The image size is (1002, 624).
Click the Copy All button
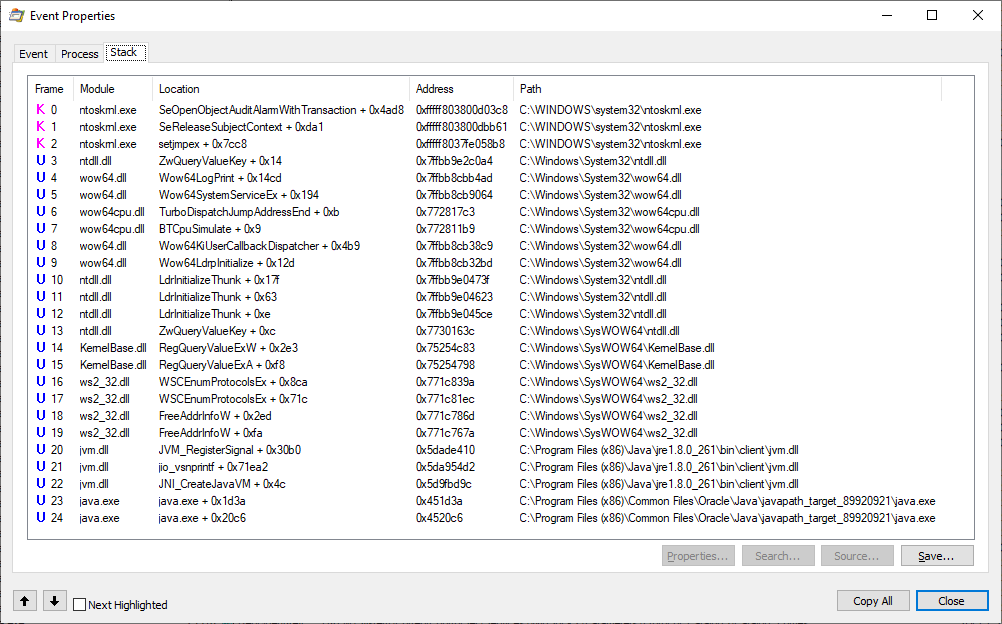point(872,601)
